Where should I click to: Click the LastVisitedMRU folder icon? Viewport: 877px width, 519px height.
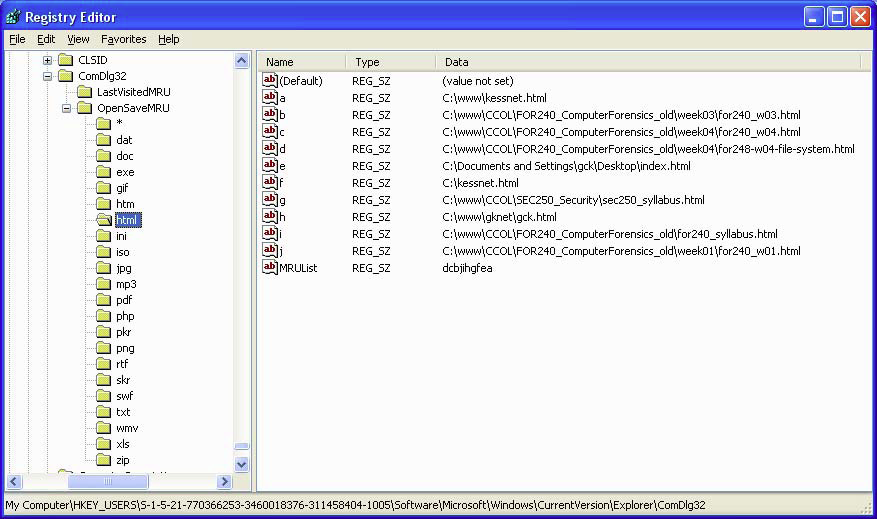pos(85,92)
